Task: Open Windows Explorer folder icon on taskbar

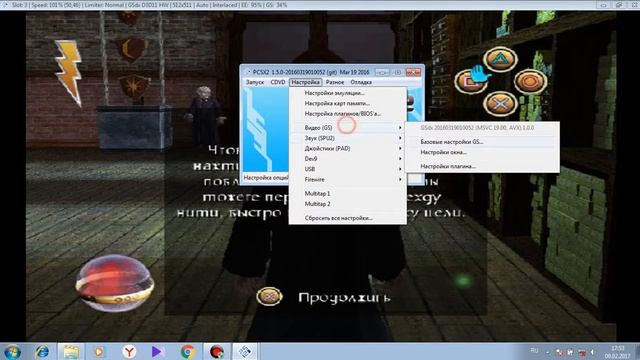Action: click(x=71, y=352)
